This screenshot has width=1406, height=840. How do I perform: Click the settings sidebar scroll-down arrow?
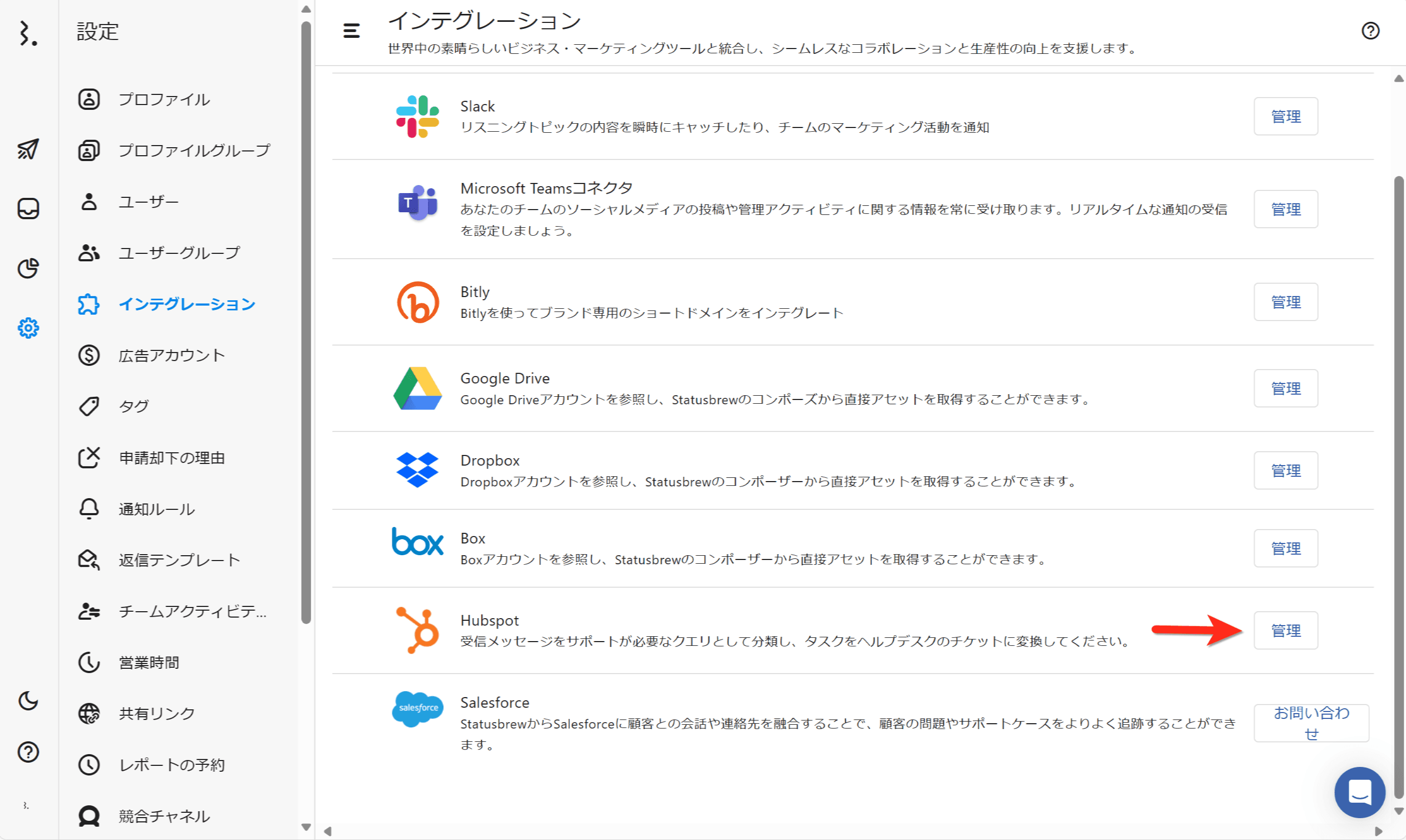(x=306, y=827)
